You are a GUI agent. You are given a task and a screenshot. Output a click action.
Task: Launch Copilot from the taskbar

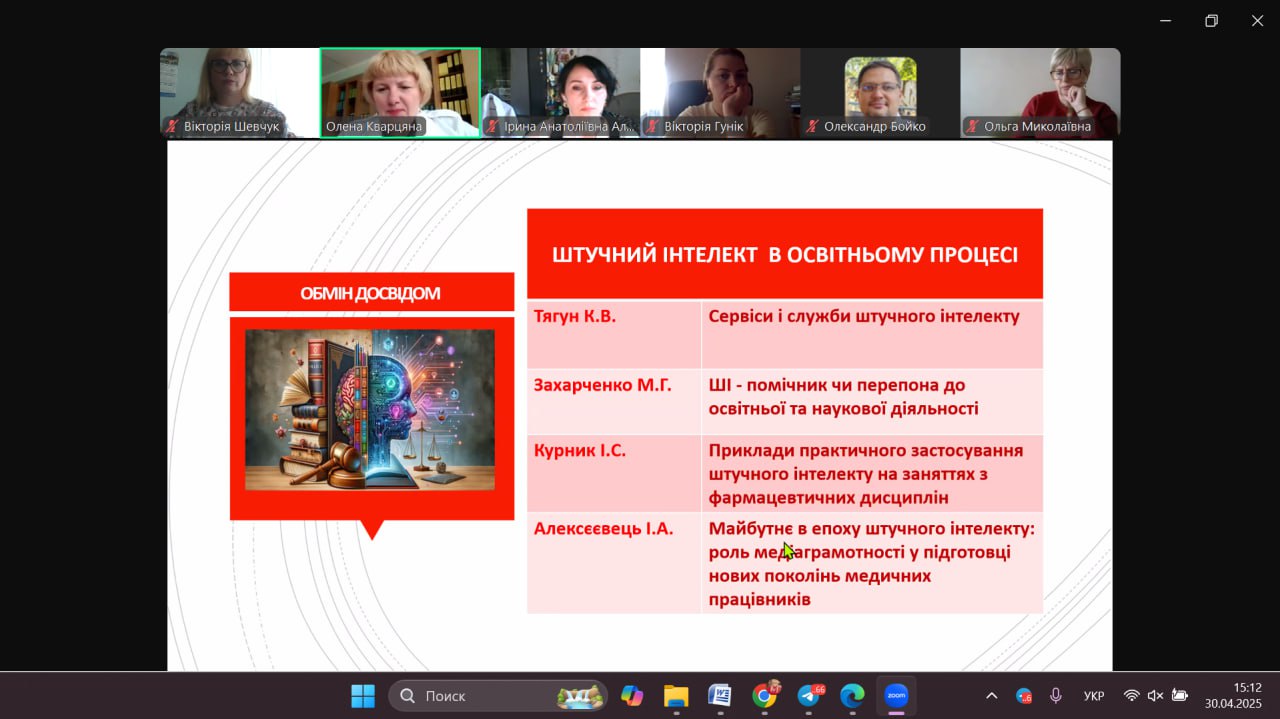click(632, 695)
